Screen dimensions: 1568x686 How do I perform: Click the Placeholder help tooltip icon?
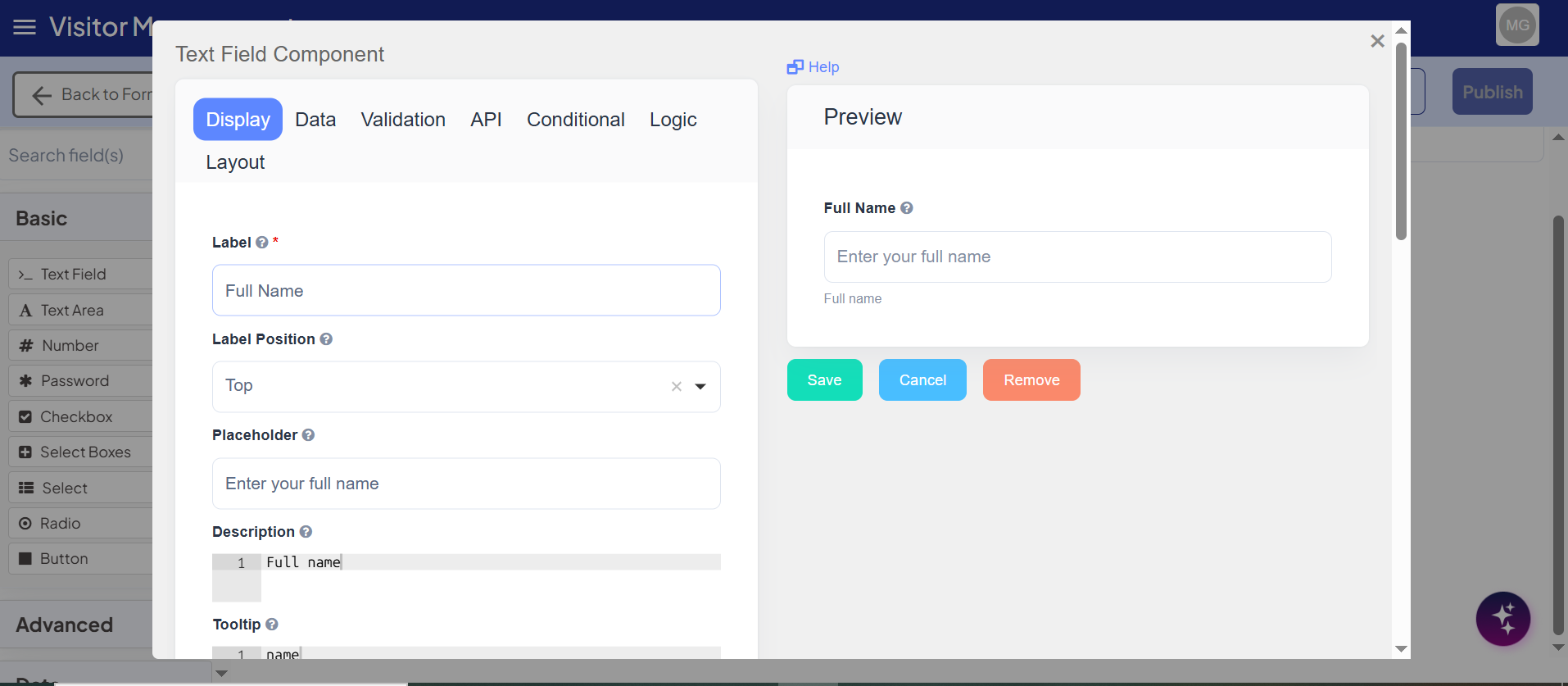[x=308, y=435]
